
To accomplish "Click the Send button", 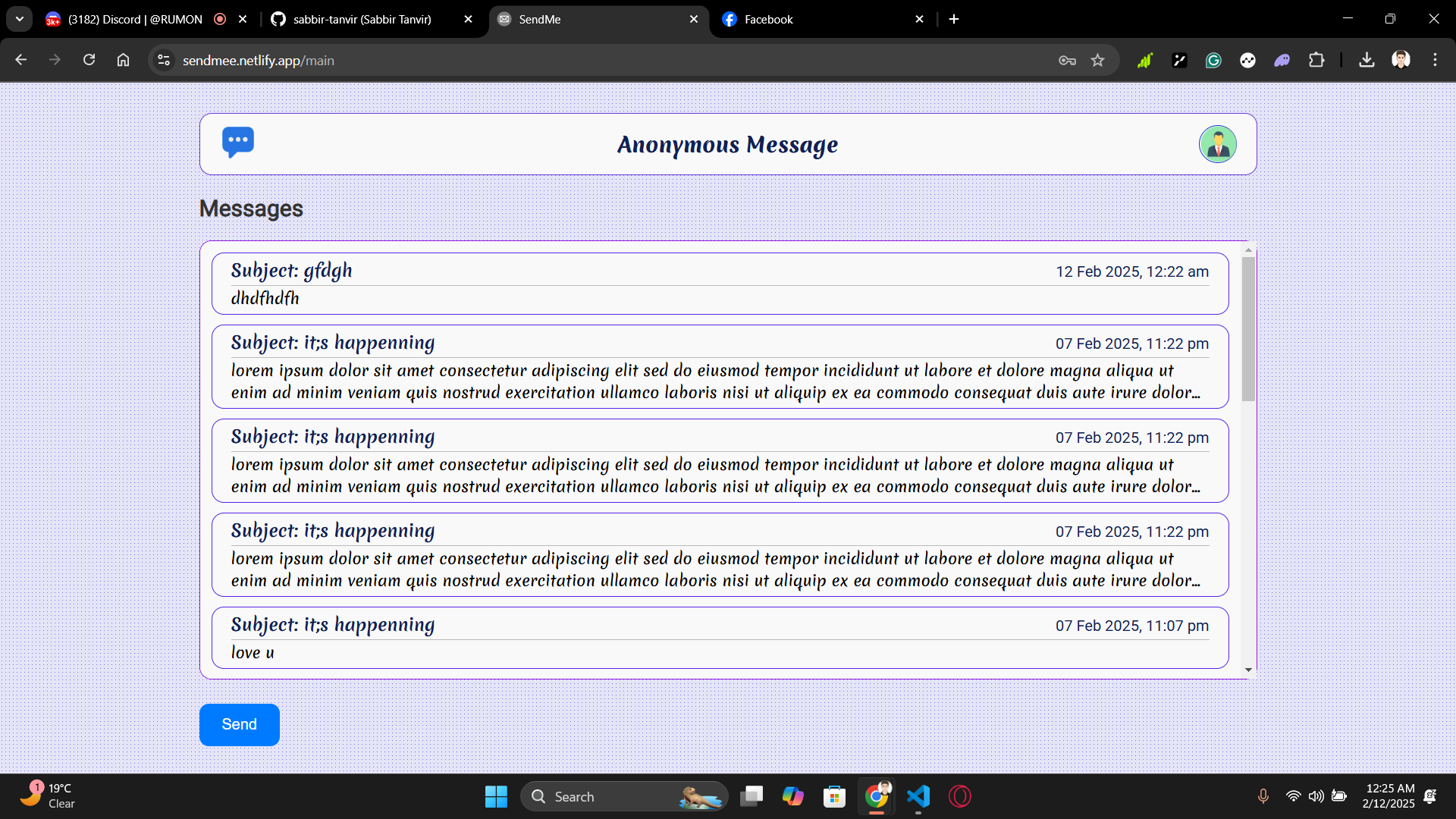I will (239, 724).
